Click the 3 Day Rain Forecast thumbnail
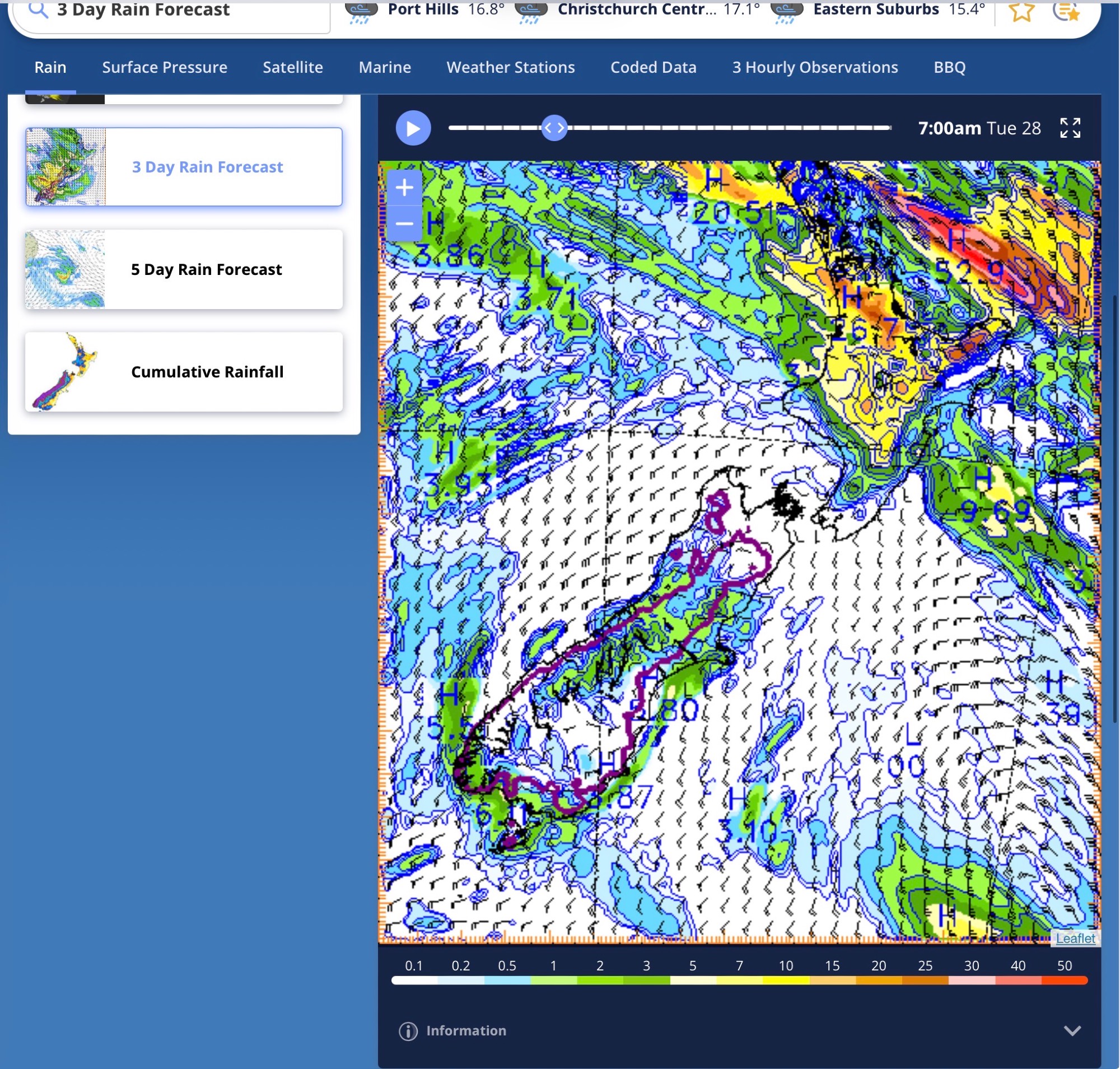The image size is (1120, 1069). [66, 167]
